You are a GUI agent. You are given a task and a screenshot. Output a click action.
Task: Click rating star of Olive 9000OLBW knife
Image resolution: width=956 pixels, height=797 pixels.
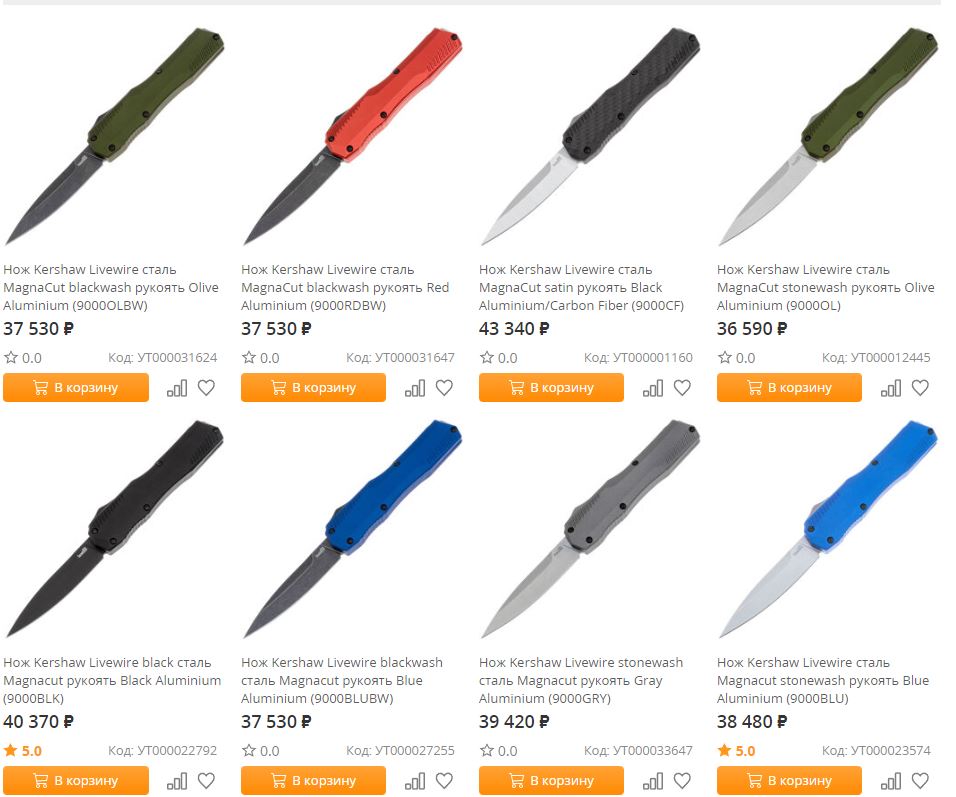tap(10, 357)
